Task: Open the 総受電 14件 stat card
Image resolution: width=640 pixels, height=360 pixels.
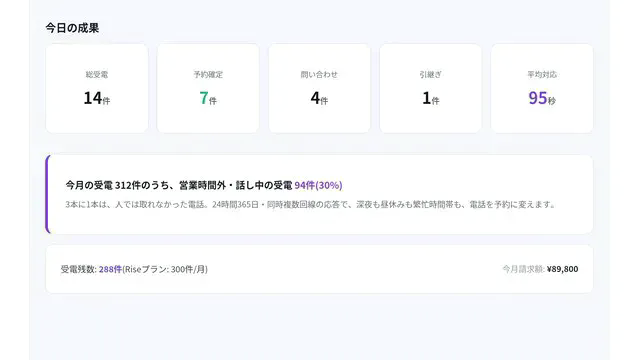Action: (x=97, y=88)
